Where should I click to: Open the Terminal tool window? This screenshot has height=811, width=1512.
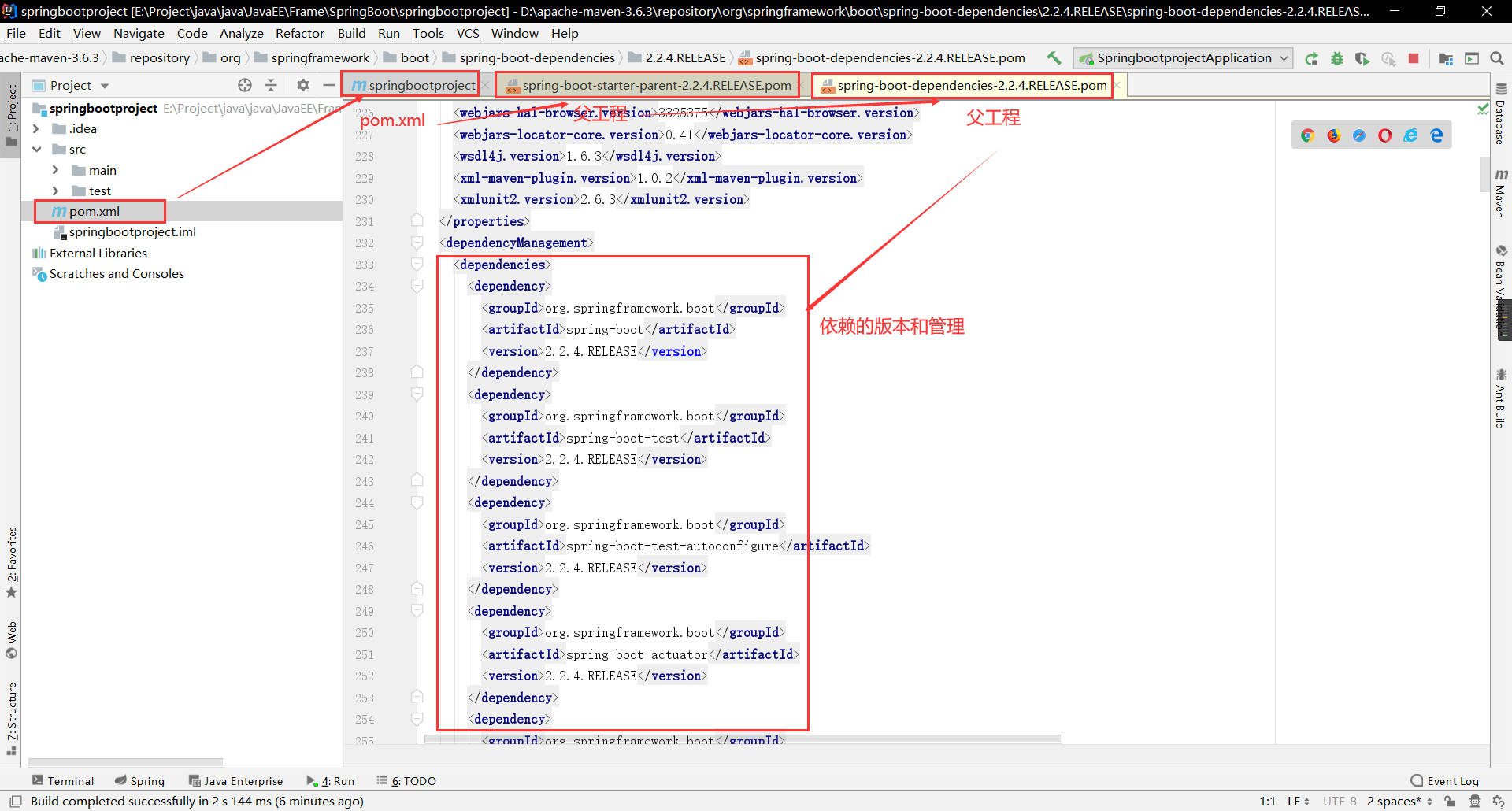tap(63, 781)
